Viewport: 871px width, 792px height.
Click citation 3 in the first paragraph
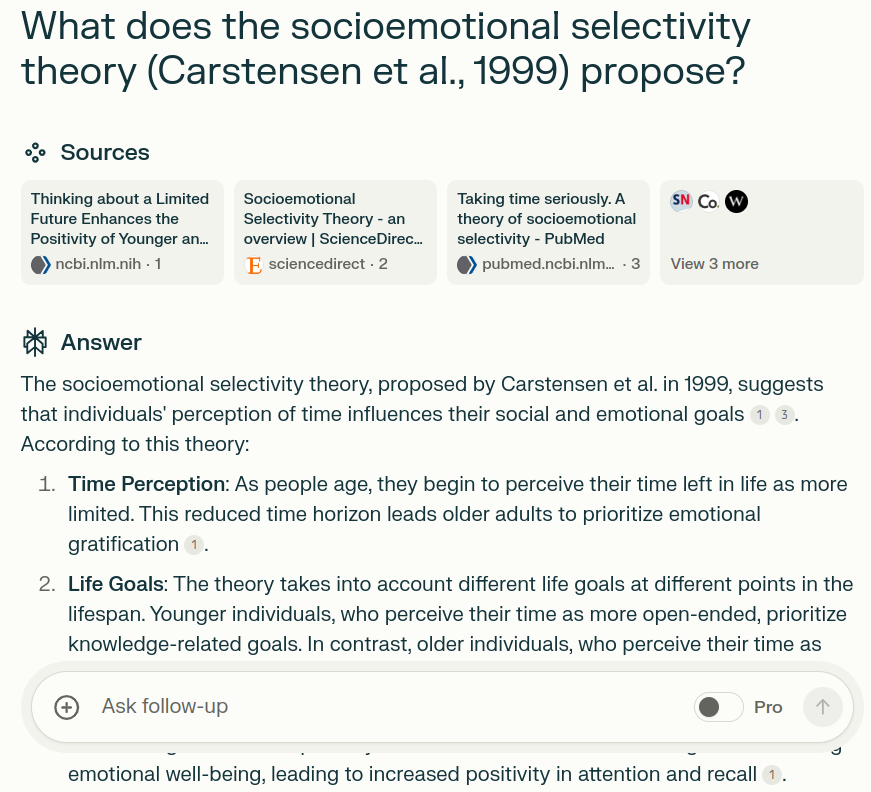[x=785, y=415]
